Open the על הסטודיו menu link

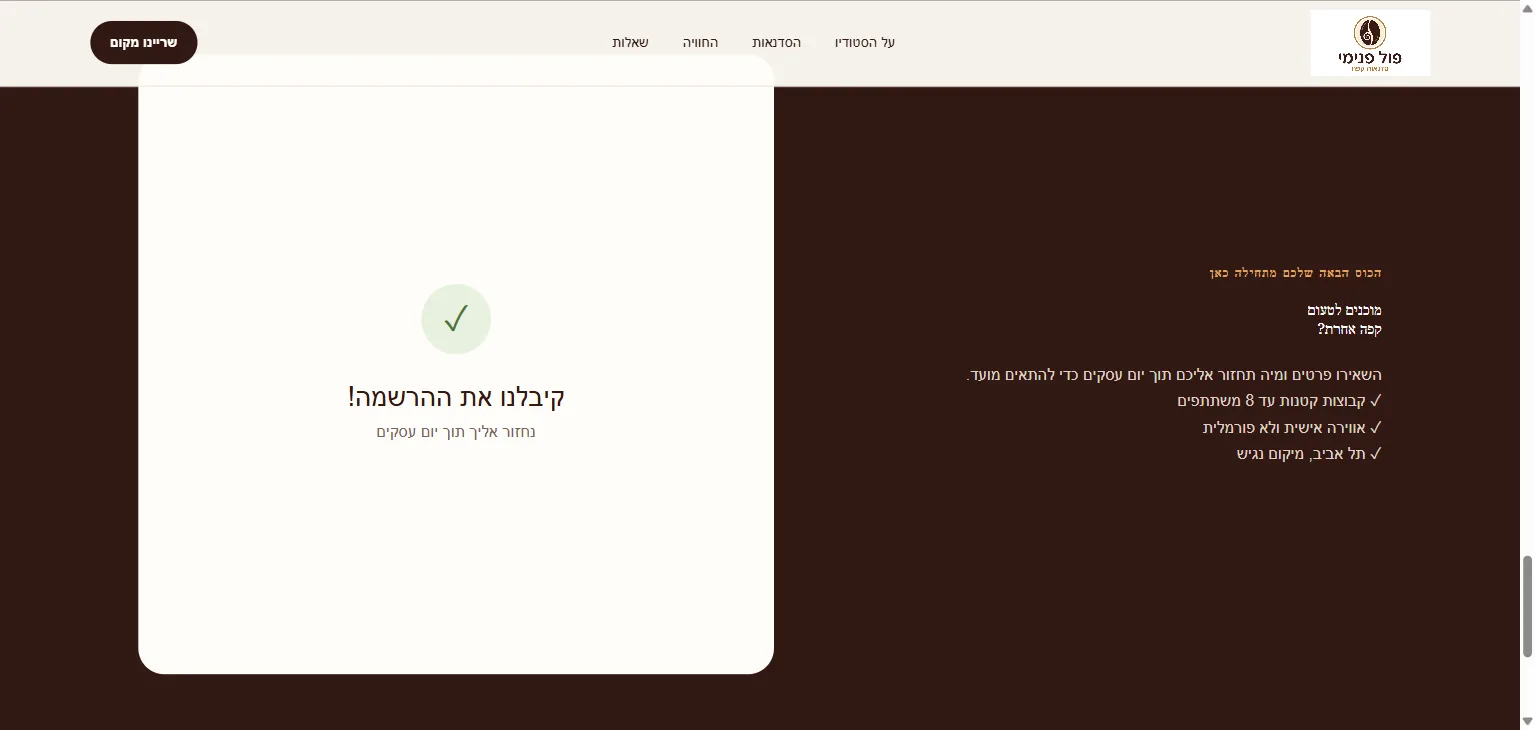click(x=865, y=43)
